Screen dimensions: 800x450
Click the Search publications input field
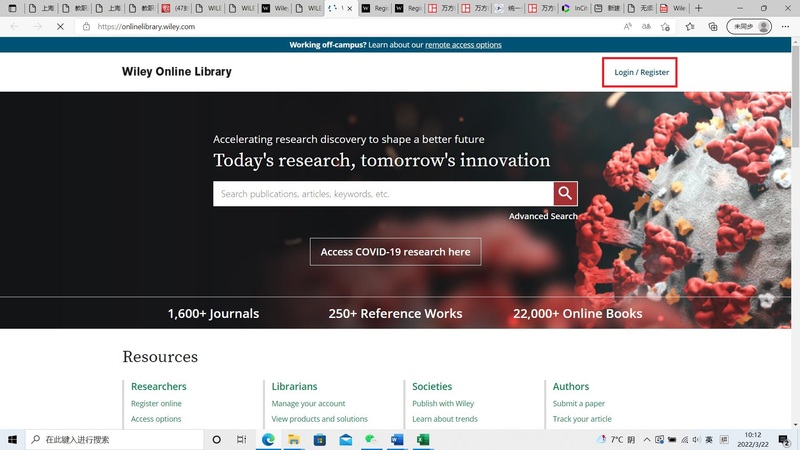(383, 194)
